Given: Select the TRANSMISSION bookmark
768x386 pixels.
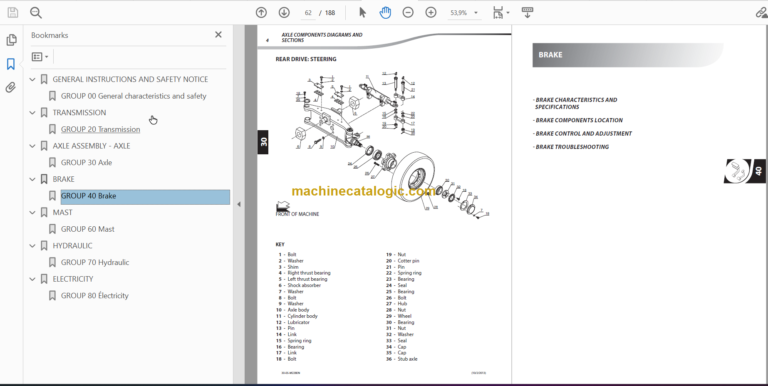Looking at the screenshot, I should click(x=79, y=112).
